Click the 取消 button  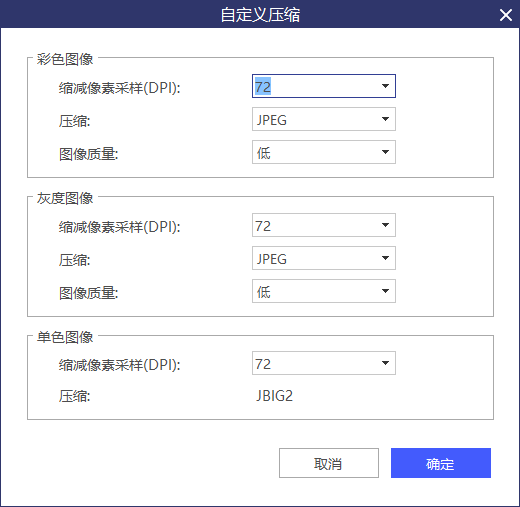pyautogui.click(x=329, y=463)
